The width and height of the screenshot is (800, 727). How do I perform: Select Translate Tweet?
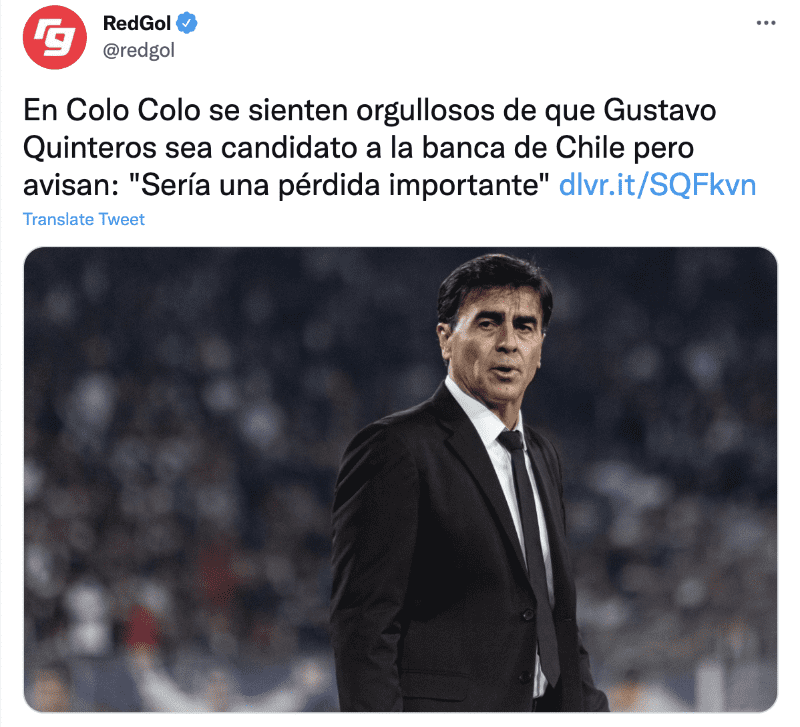click(84, 219)
